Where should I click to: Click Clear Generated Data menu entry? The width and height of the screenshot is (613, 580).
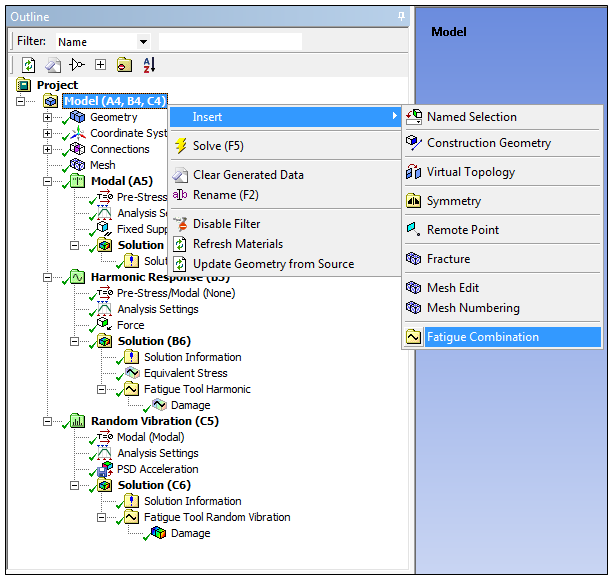point(247,175)
